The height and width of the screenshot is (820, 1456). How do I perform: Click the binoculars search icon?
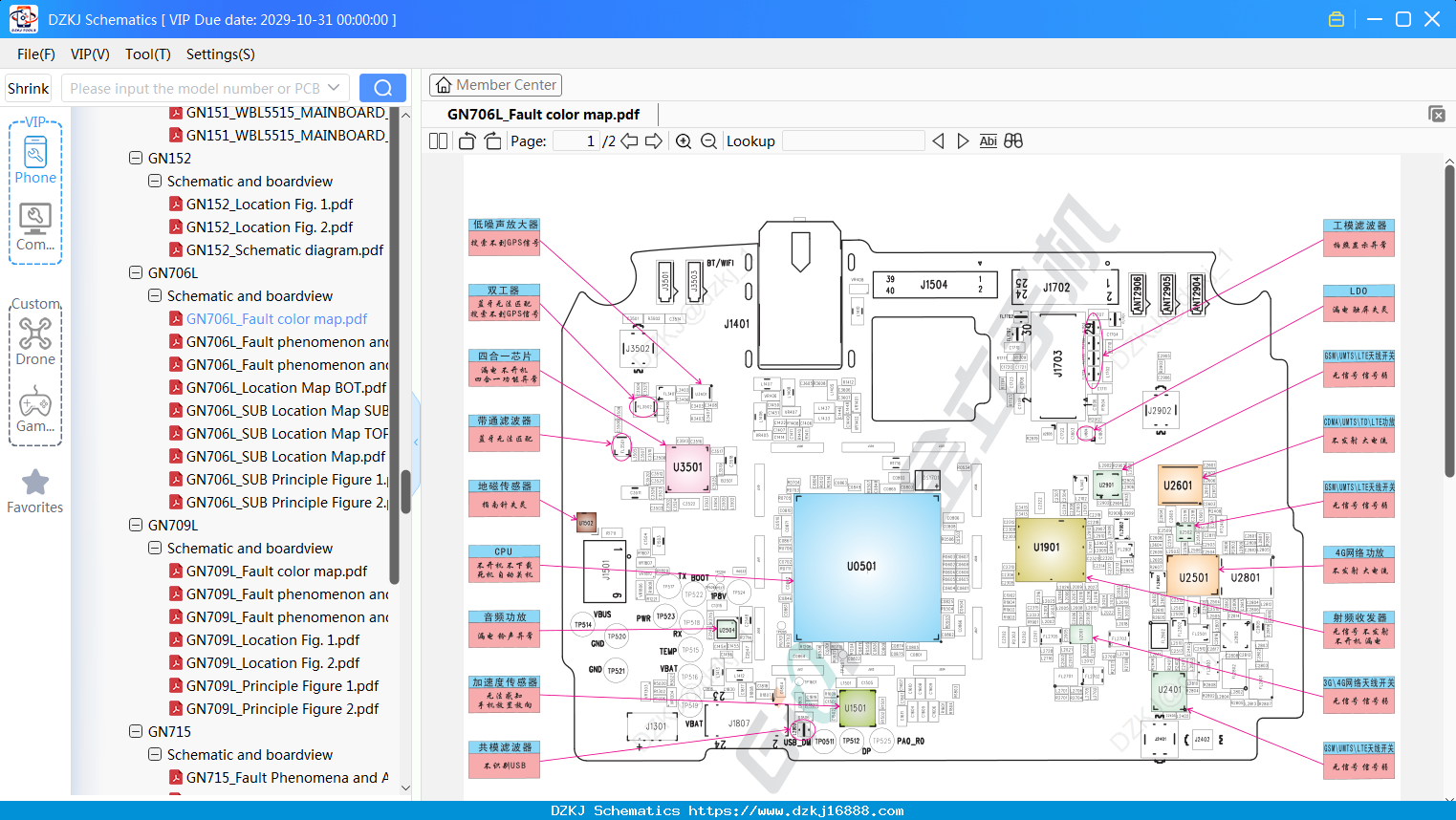click(x=1013, y=141)
